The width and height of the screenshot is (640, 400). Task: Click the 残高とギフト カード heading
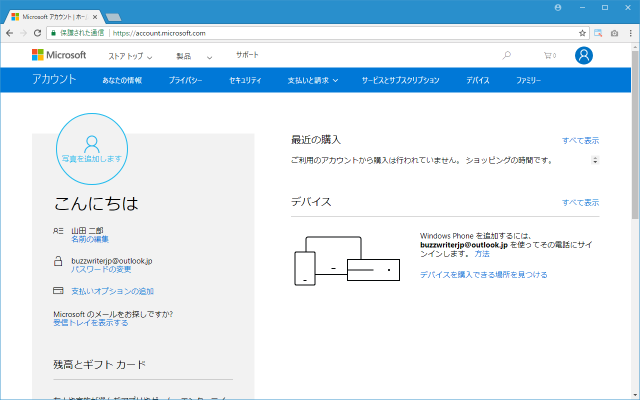(99, 364)
